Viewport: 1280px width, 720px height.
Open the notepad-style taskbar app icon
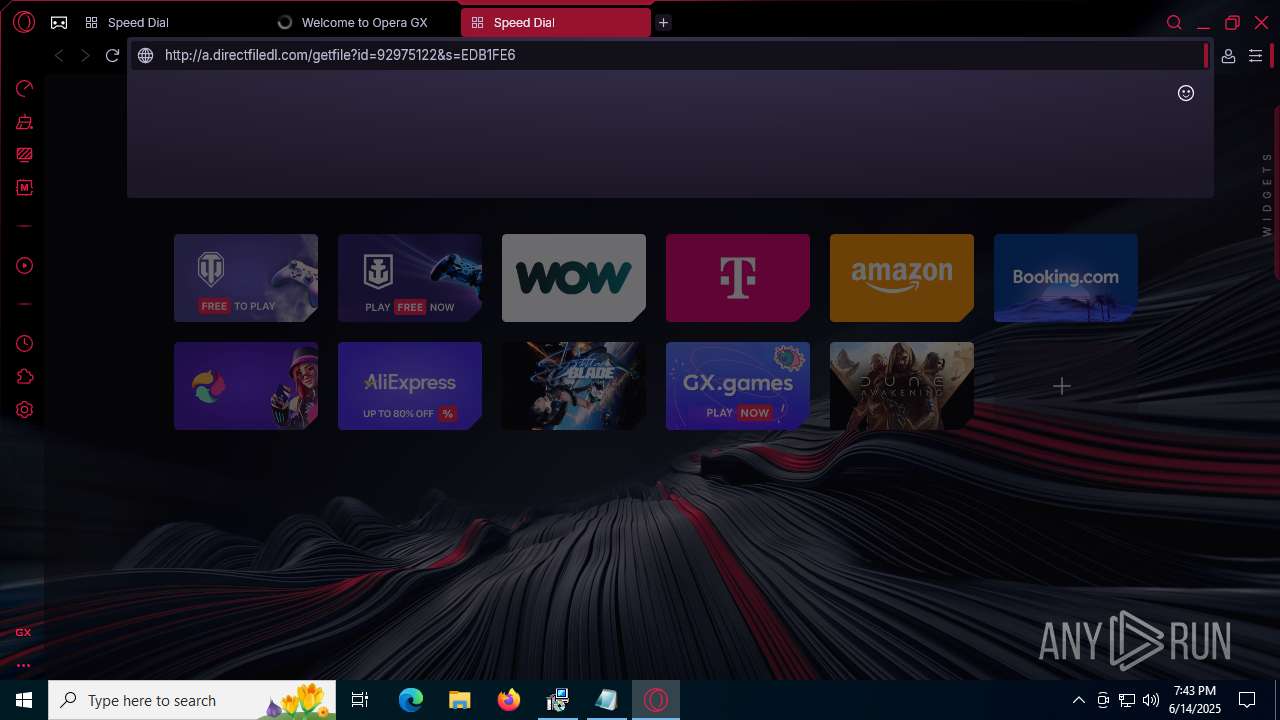point(607,700)
